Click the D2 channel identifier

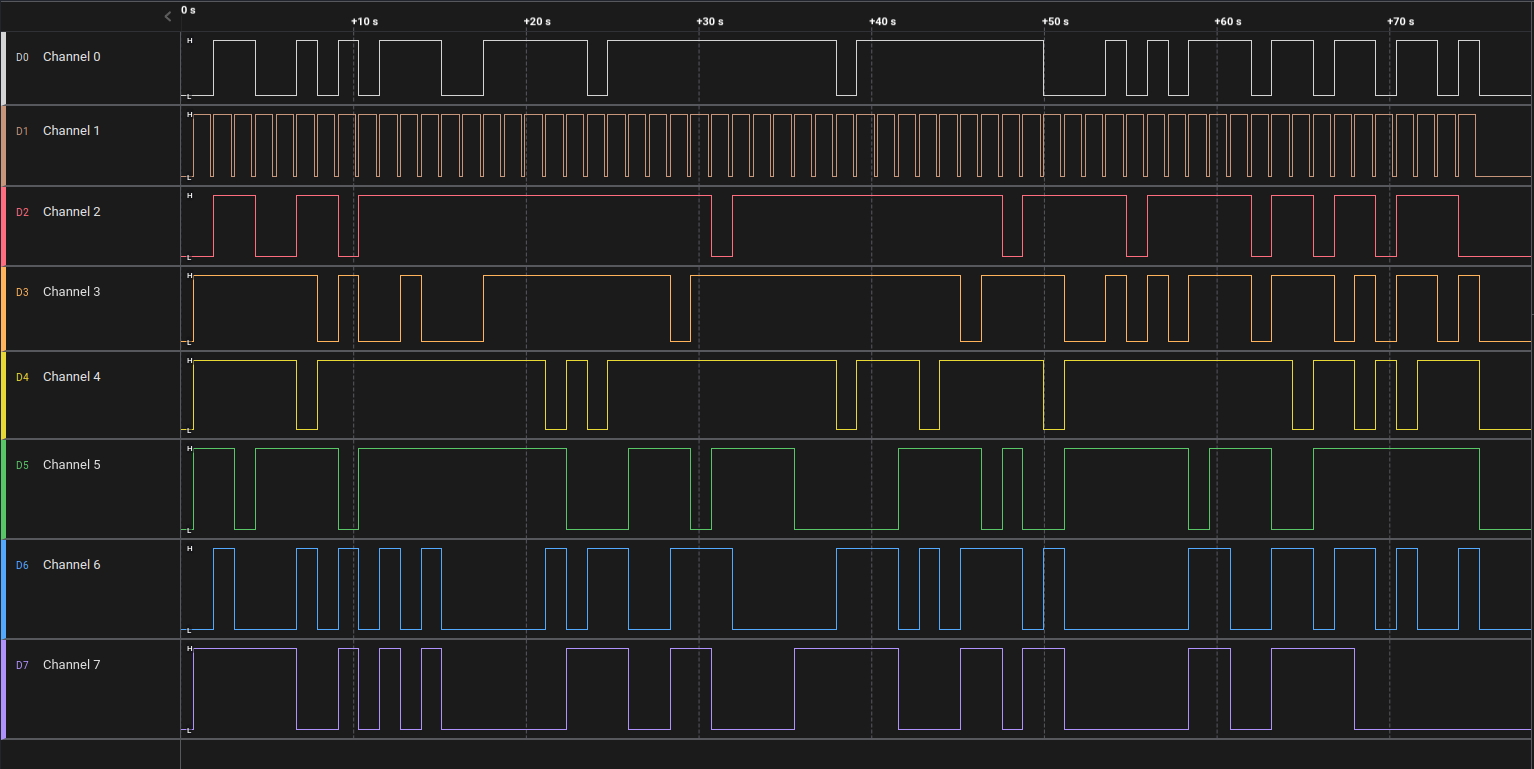[22, 213]
